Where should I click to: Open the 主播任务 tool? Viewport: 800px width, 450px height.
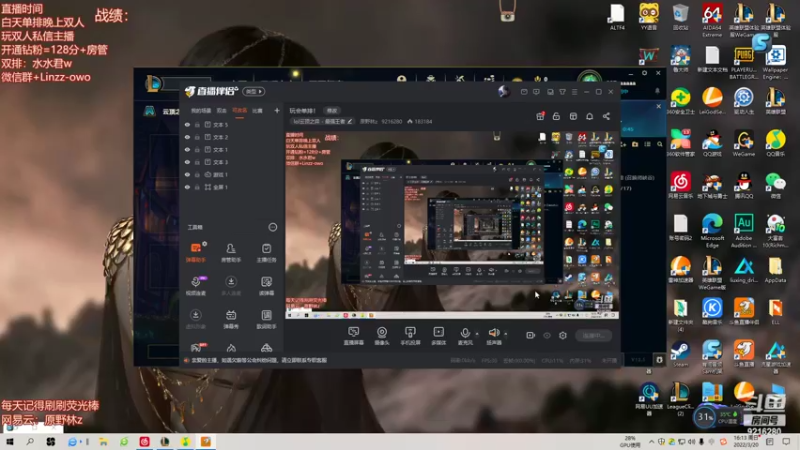coord(266,252)
